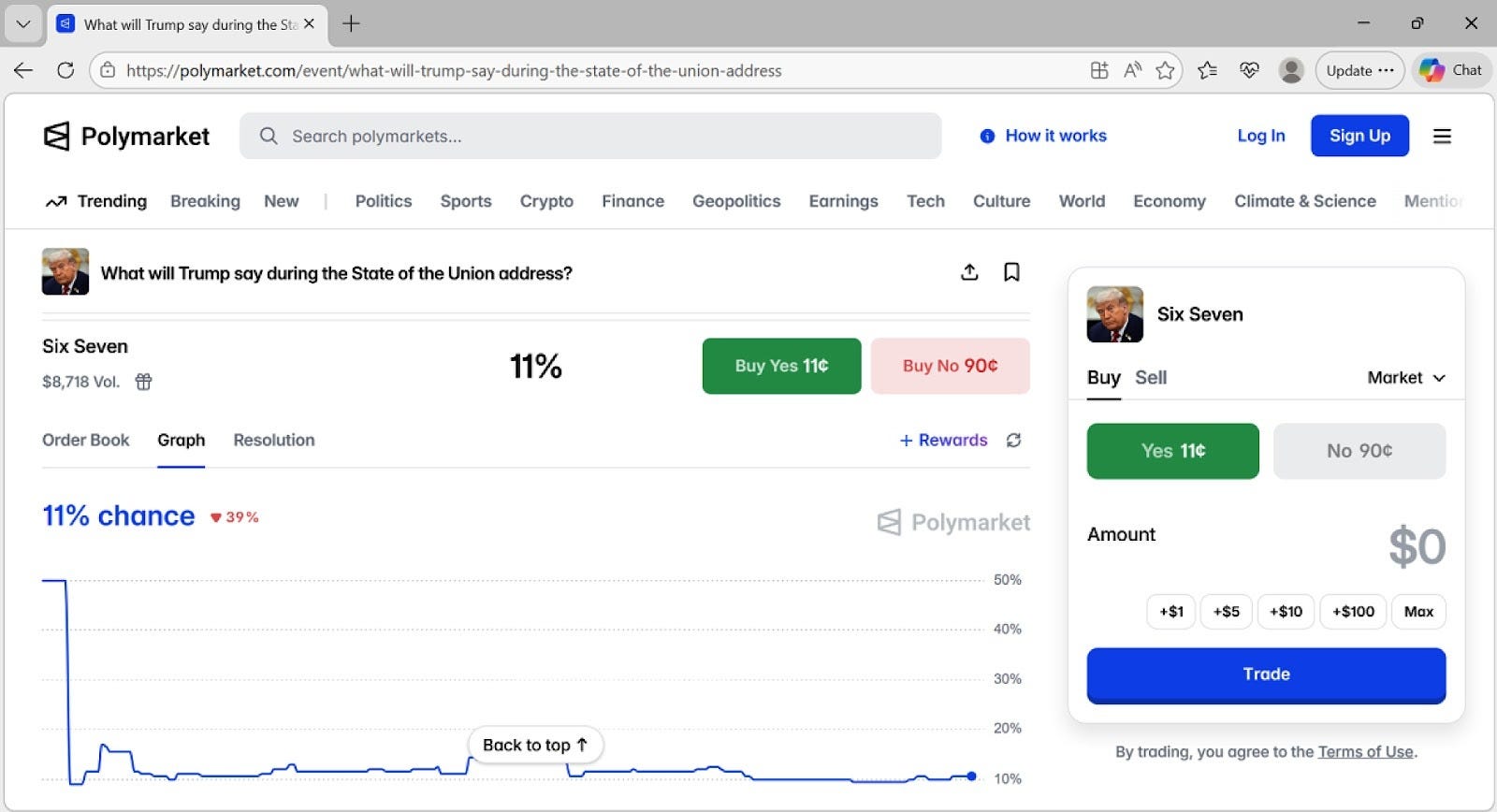The image size is (1497, 812).
Task: Open the Tech category
Action: (925, 201)
